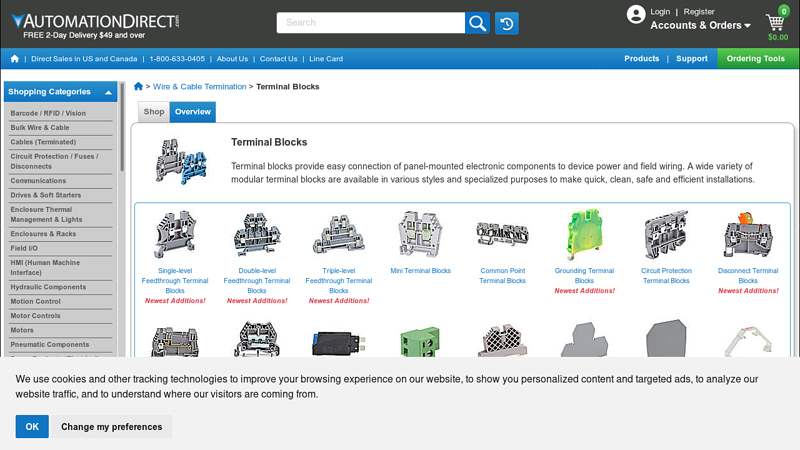Switch to the Shop tab
The width and height of the screenshot is (800, 450).
coord(153,112)
